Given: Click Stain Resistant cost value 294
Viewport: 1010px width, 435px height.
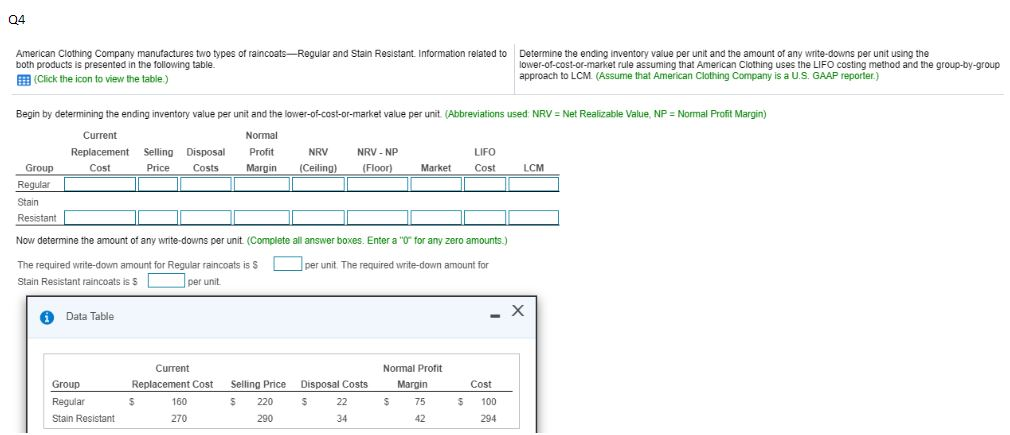Looking at the screenshot, I should pyautogui.click(x=489, y=418).
